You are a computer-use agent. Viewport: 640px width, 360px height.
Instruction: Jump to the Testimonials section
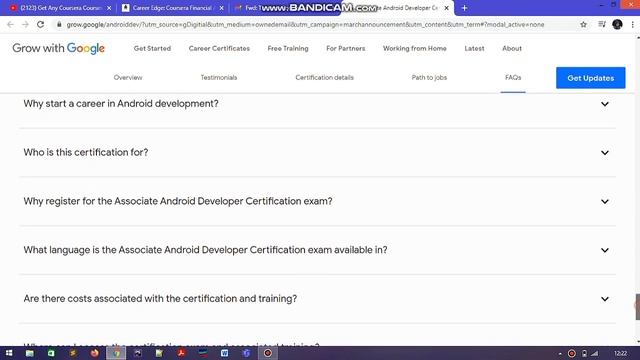(219, 78)
